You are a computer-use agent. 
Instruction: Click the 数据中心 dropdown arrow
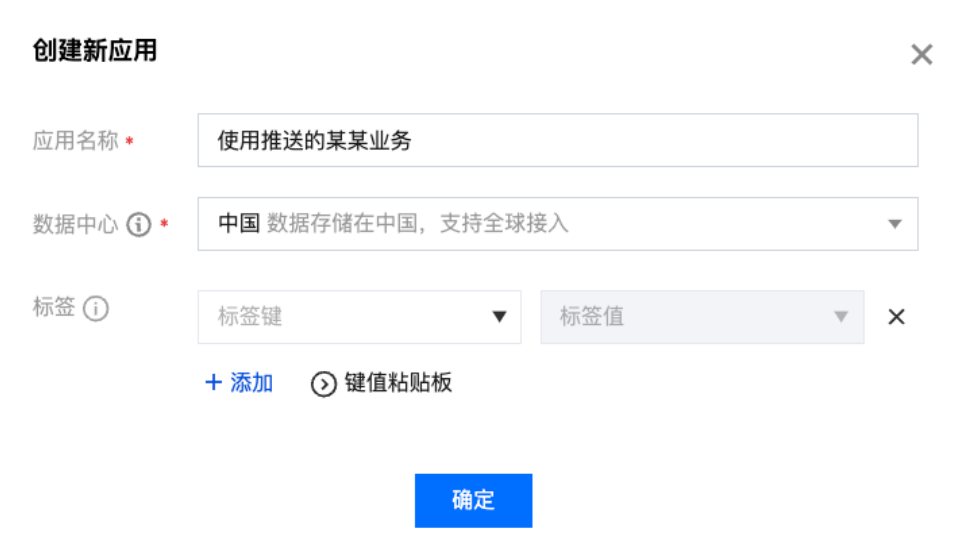[895, 224]
